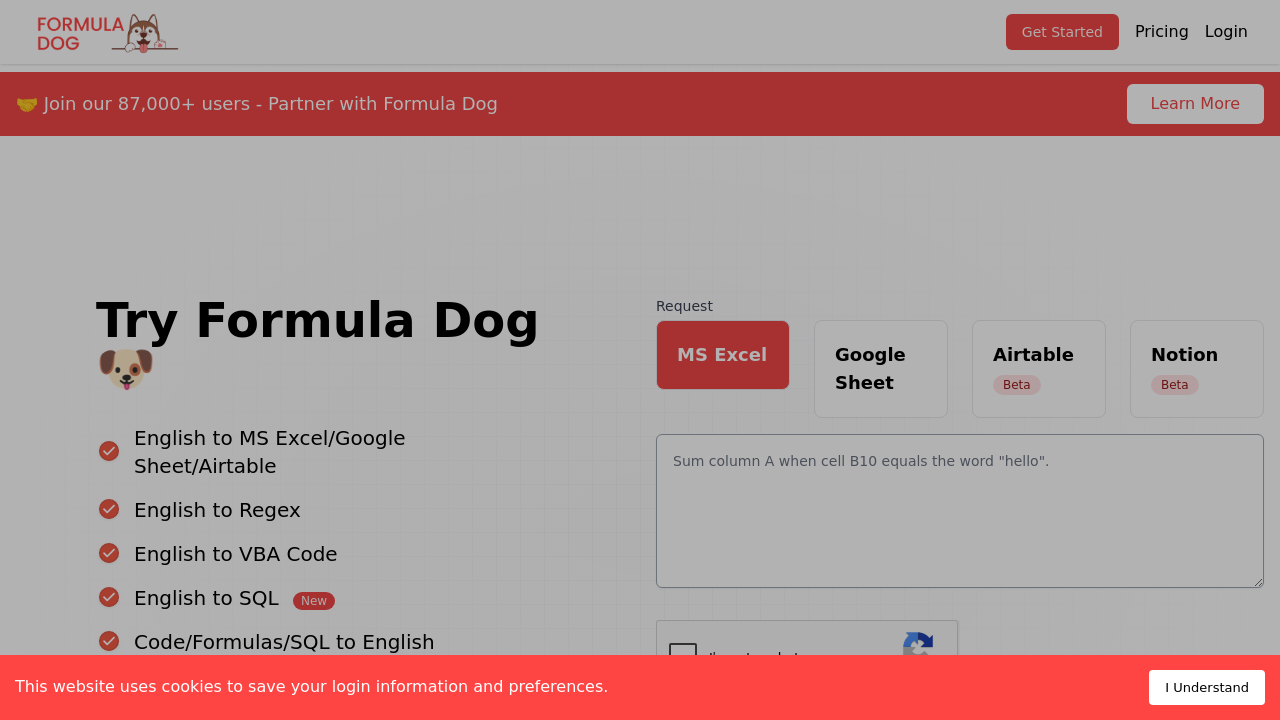
Task: Click the reCAPTCHA logo icon
Action: 918,644
